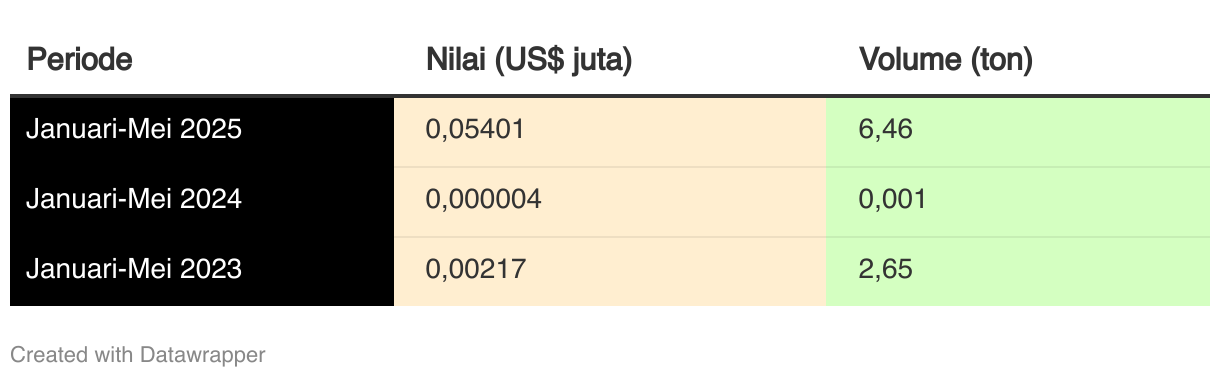Click the value 0,05401 in Nilai column
The width and height of the screenshot is (1220, 378).
point(475,129)
